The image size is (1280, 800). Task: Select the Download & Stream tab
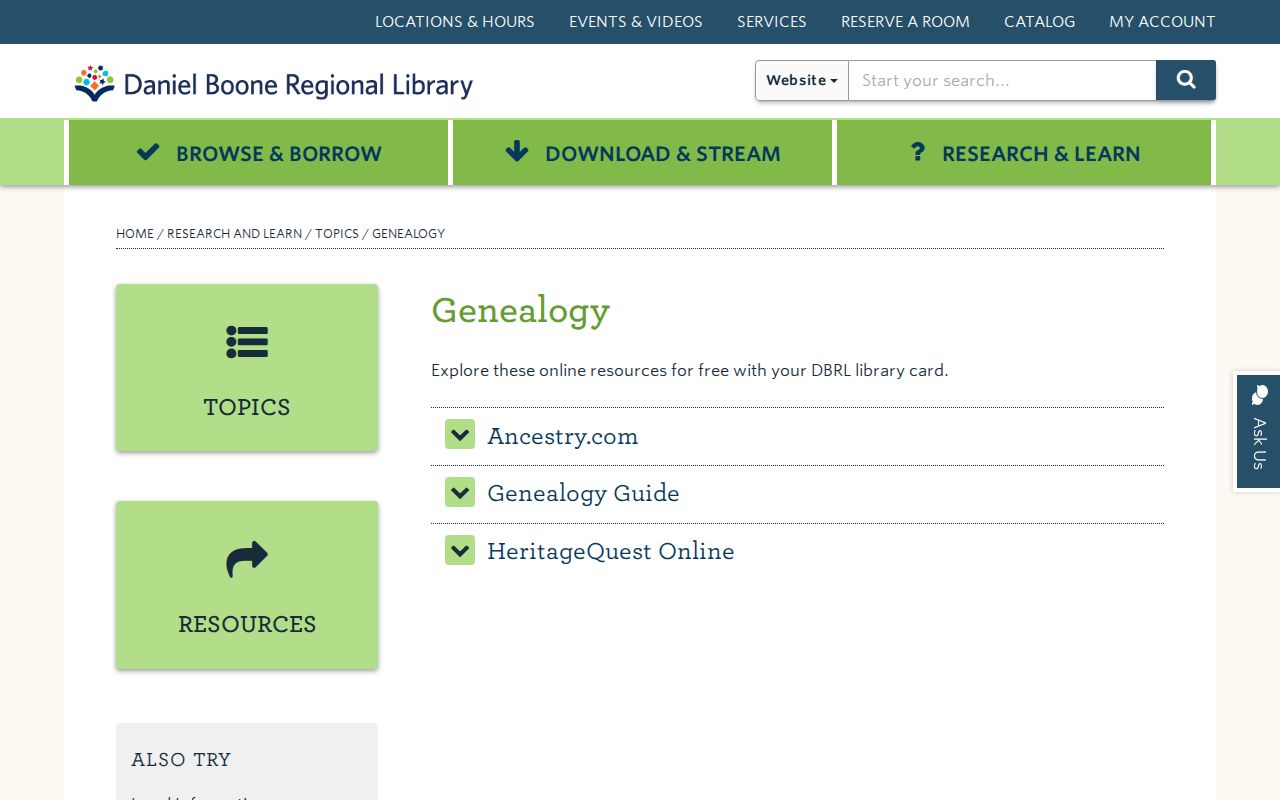[643, 153]
